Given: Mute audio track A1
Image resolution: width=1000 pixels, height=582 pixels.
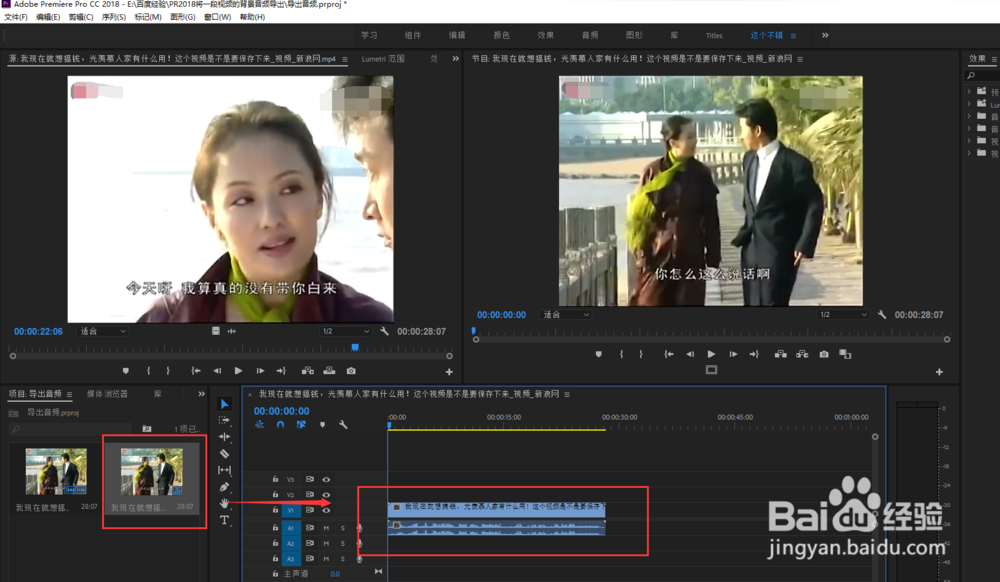Looking at the screenshot, I should click(x=326, y=528).
